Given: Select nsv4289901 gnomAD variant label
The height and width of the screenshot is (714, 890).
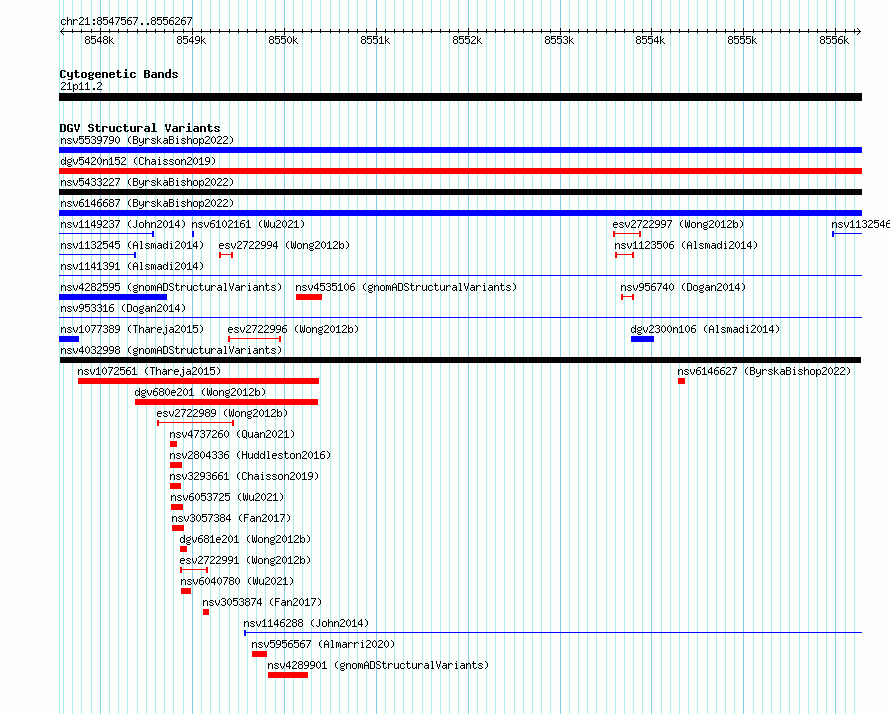Looking at the screenshot, I should click(378, 665).
